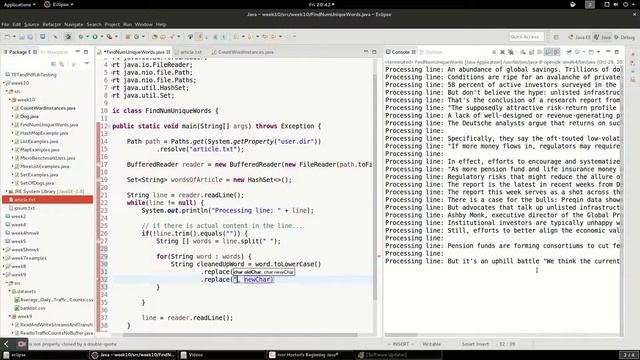The width and height of the screenshot is (640, 360).
Task: Click the Debug bug icon in toolbar
Action: click(81, 37)
